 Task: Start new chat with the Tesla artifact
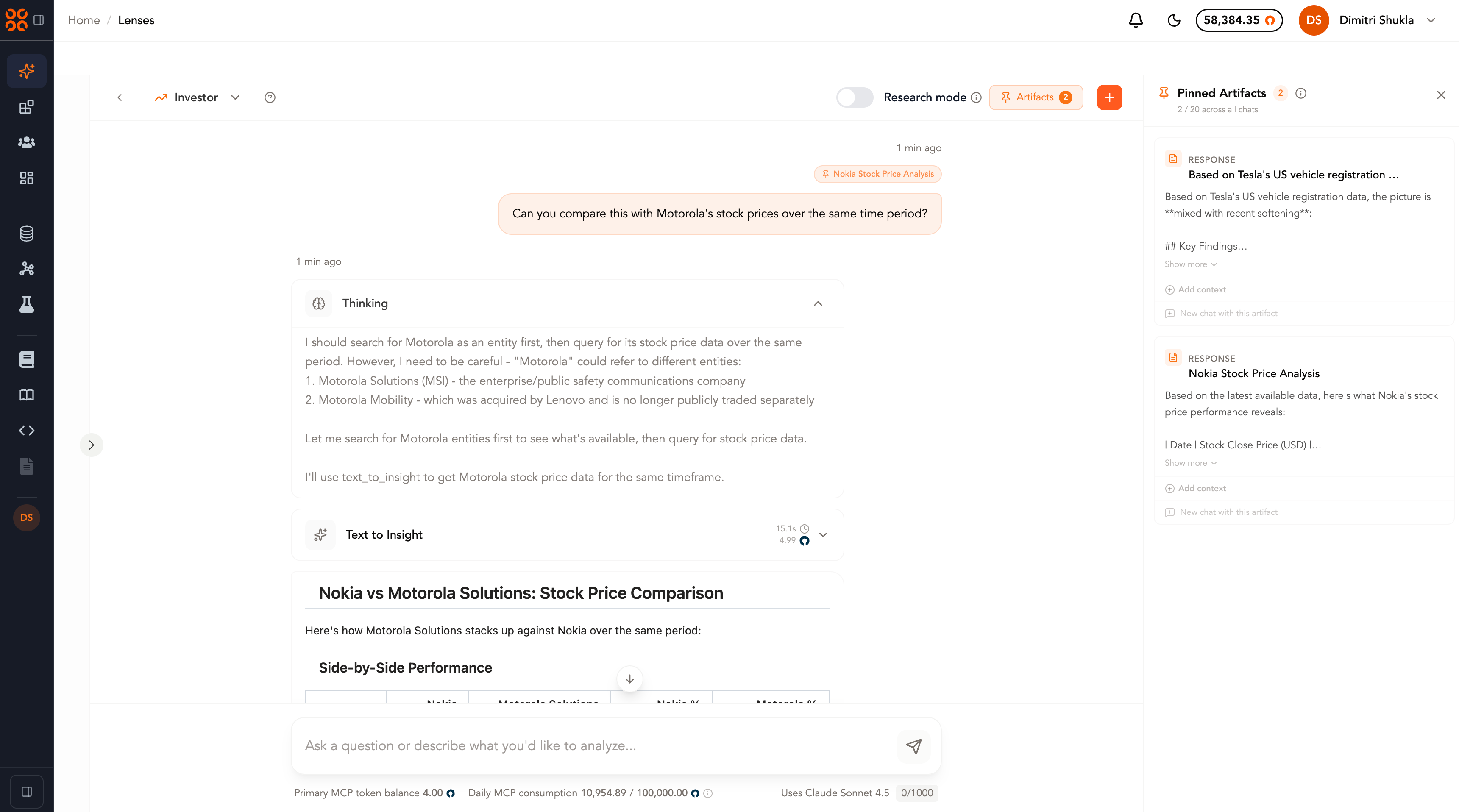(1221, 314)
